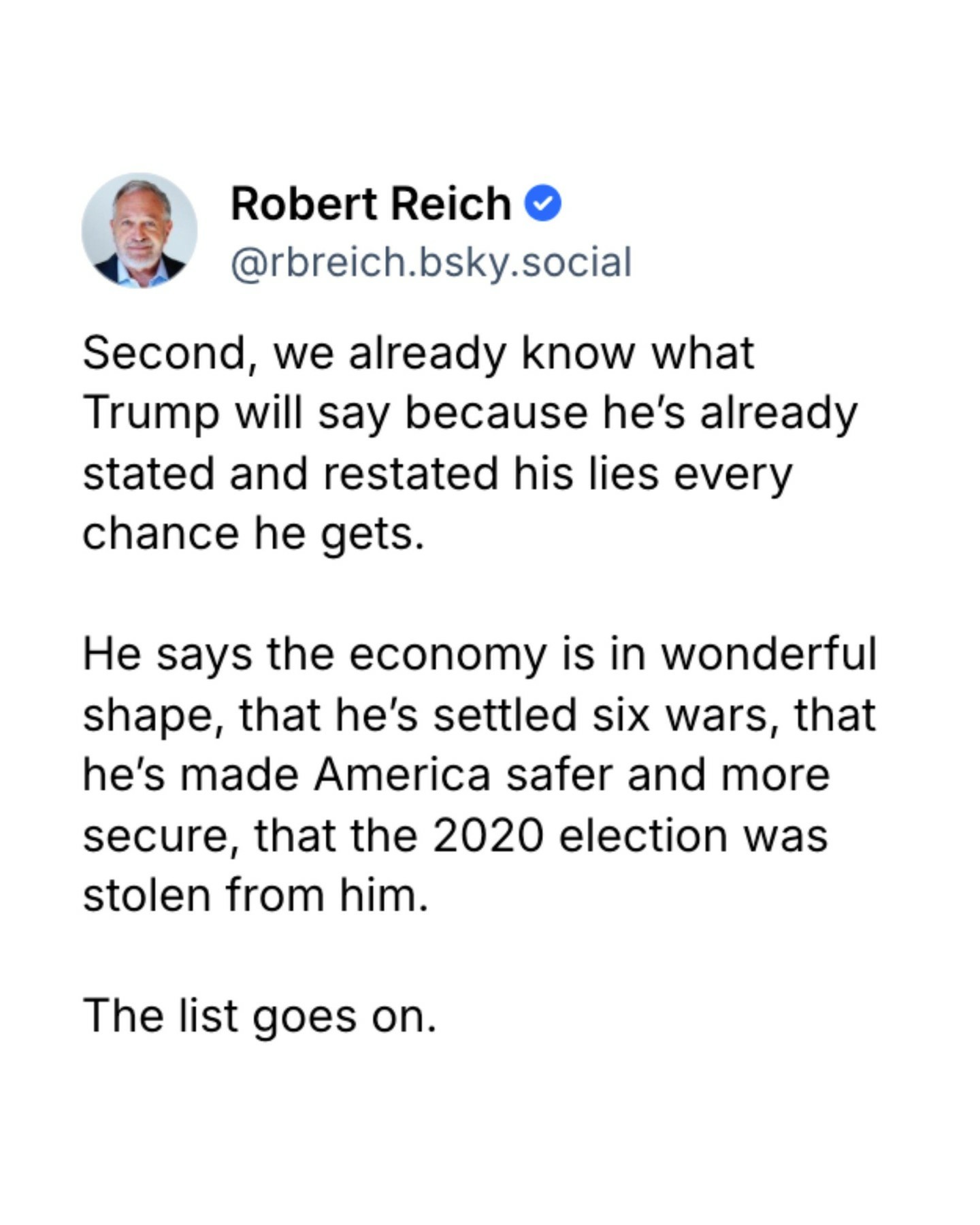
Task: Click the word "America" in the post
Action: point(402,774)
